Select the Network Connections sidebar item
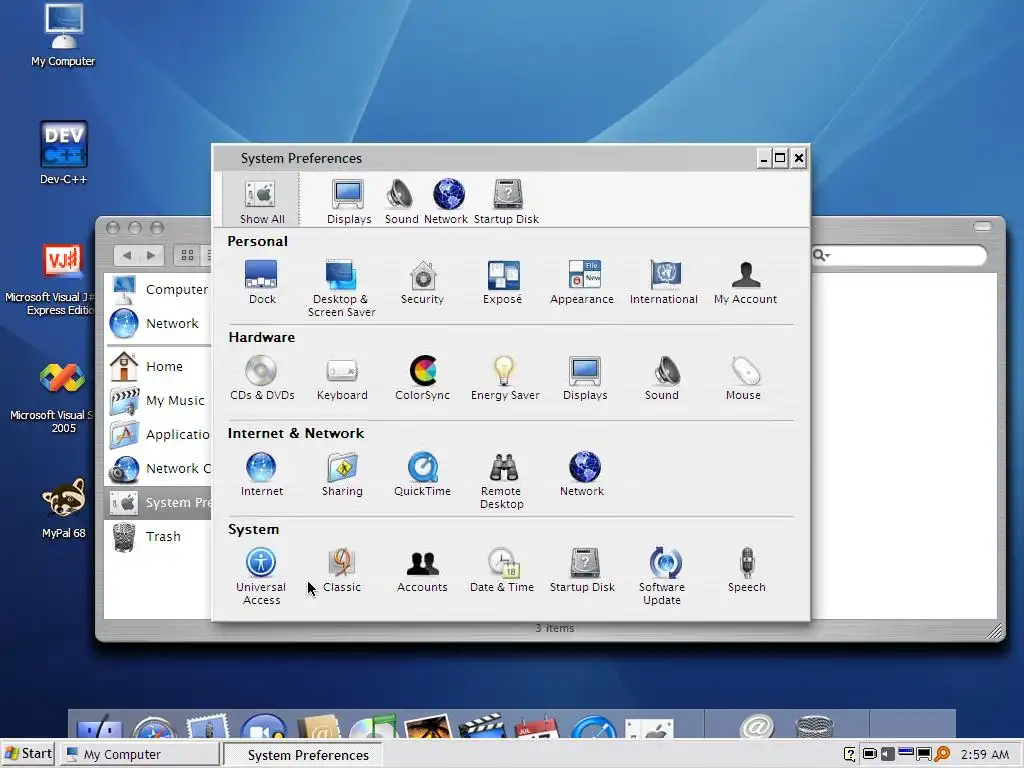Screen dimensions: 1024x768 tap(158, 468)
